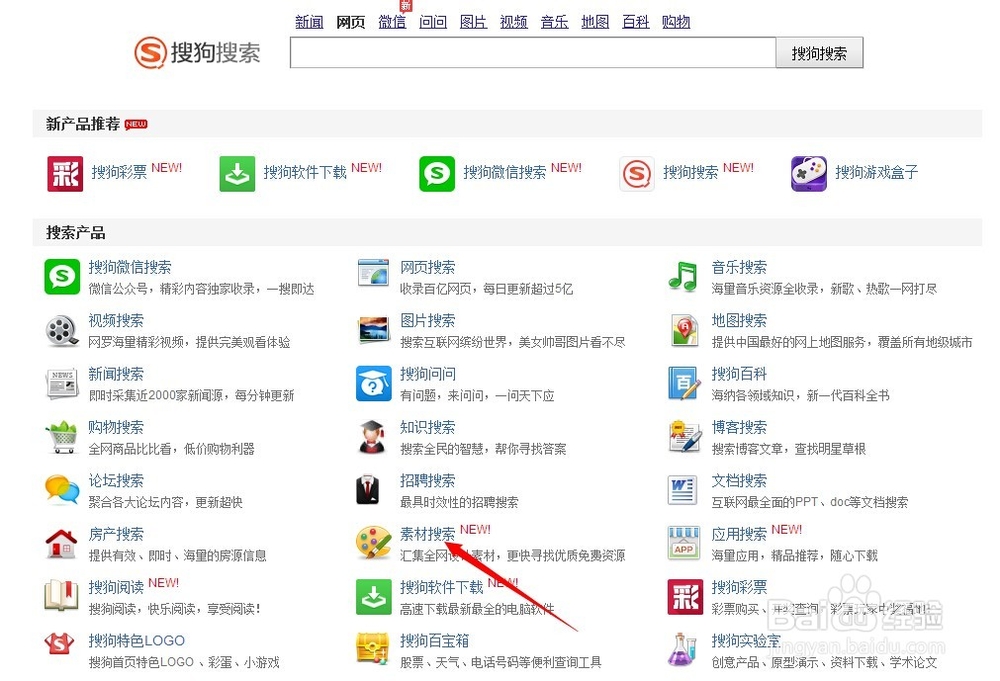This screenshot has height=681, width=1000.
Task: Open the 地图 tab
Action: tap(596, 22)
